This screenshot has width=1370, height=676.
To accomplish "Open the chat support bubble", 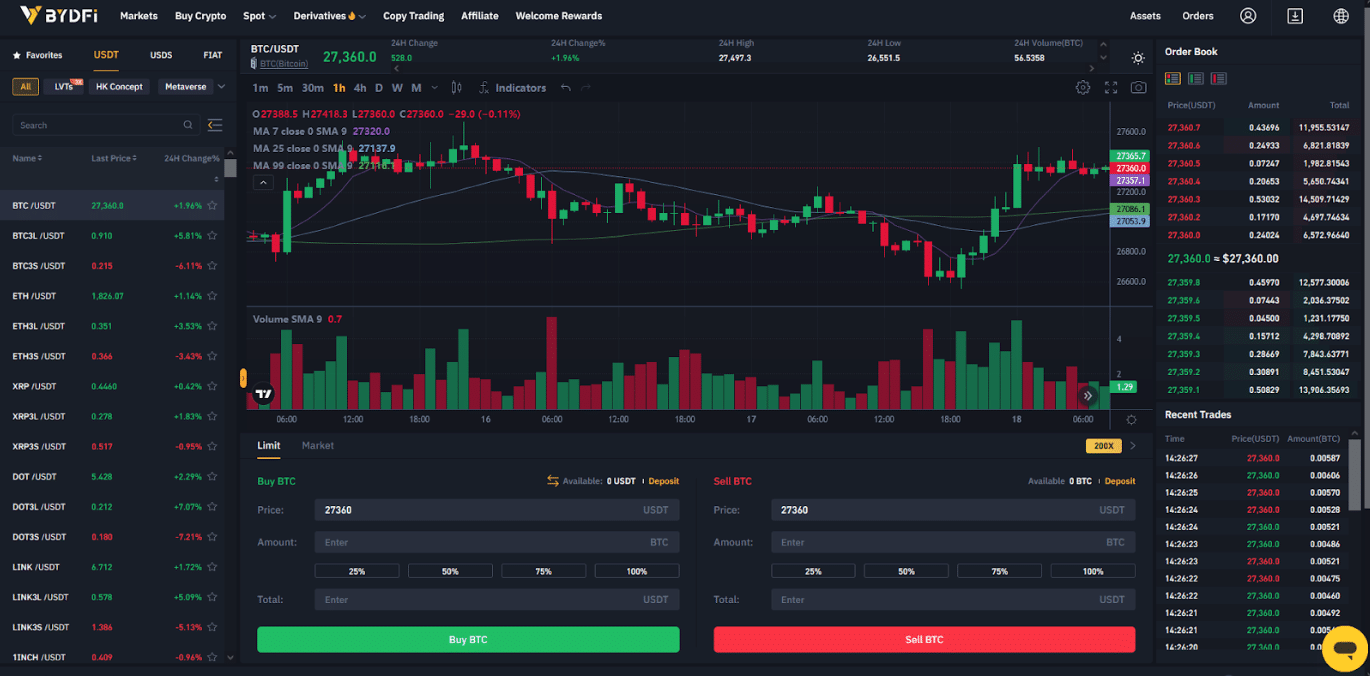I will click(1345, 648).
